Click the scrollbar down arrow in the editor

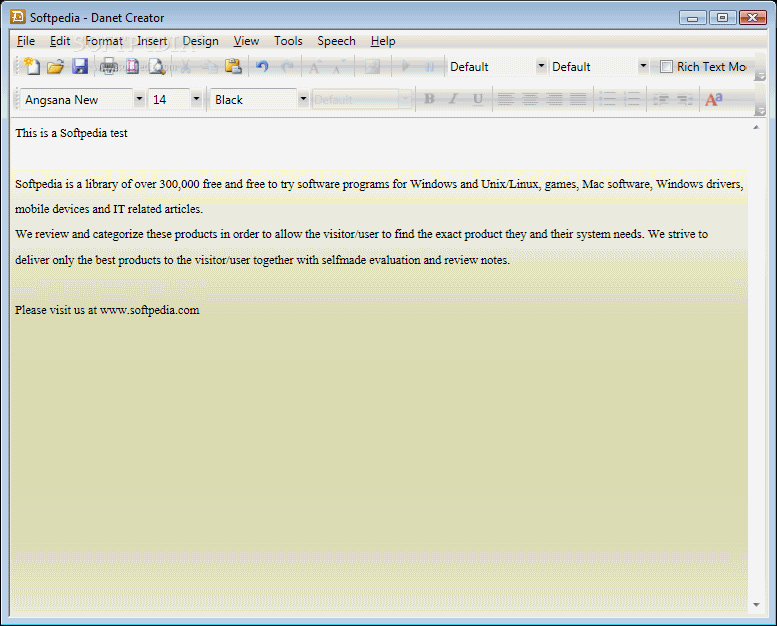(x=756, y=605)
